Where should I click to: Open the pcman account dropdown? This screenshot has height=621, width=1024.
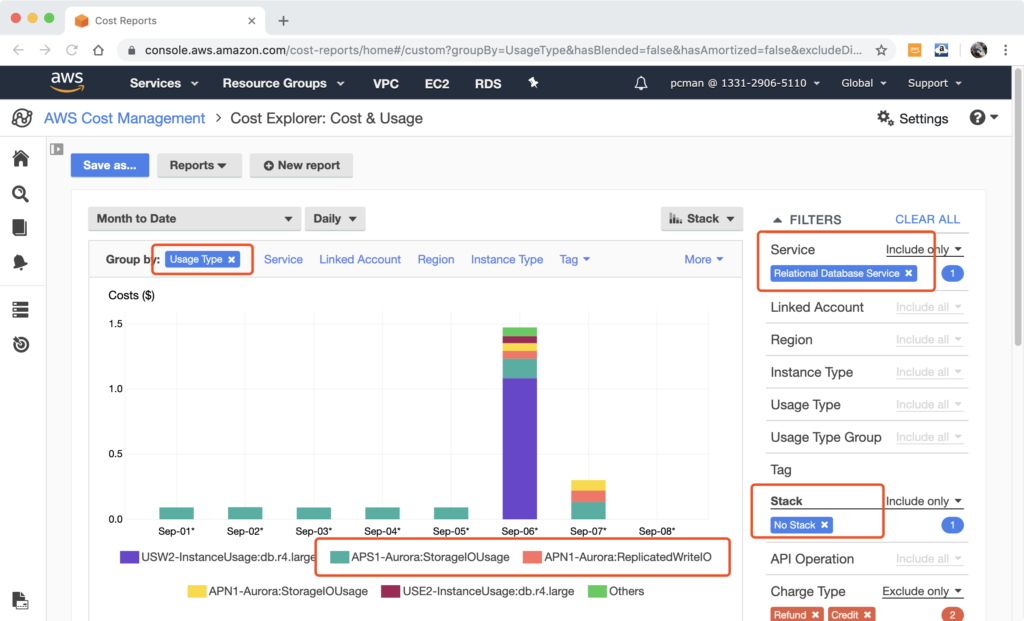745,83
